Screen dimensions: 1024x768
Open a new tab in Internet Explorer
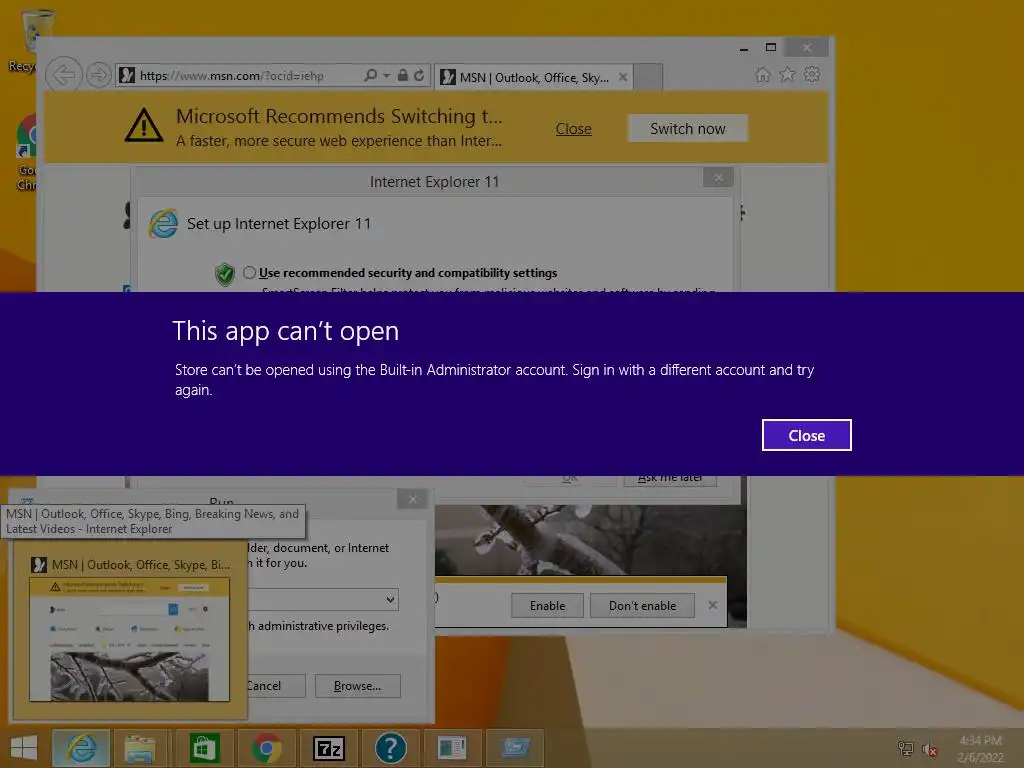(x=648, y=77)
